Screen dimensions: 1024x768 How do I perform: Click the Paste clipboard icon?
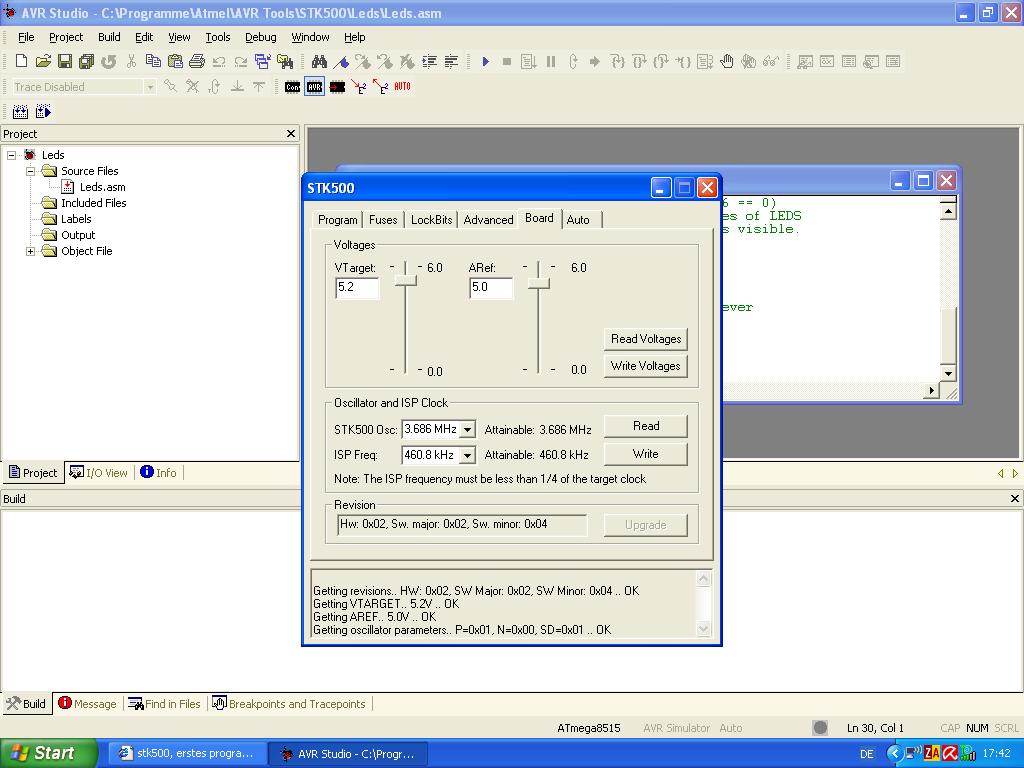point(175,61)
